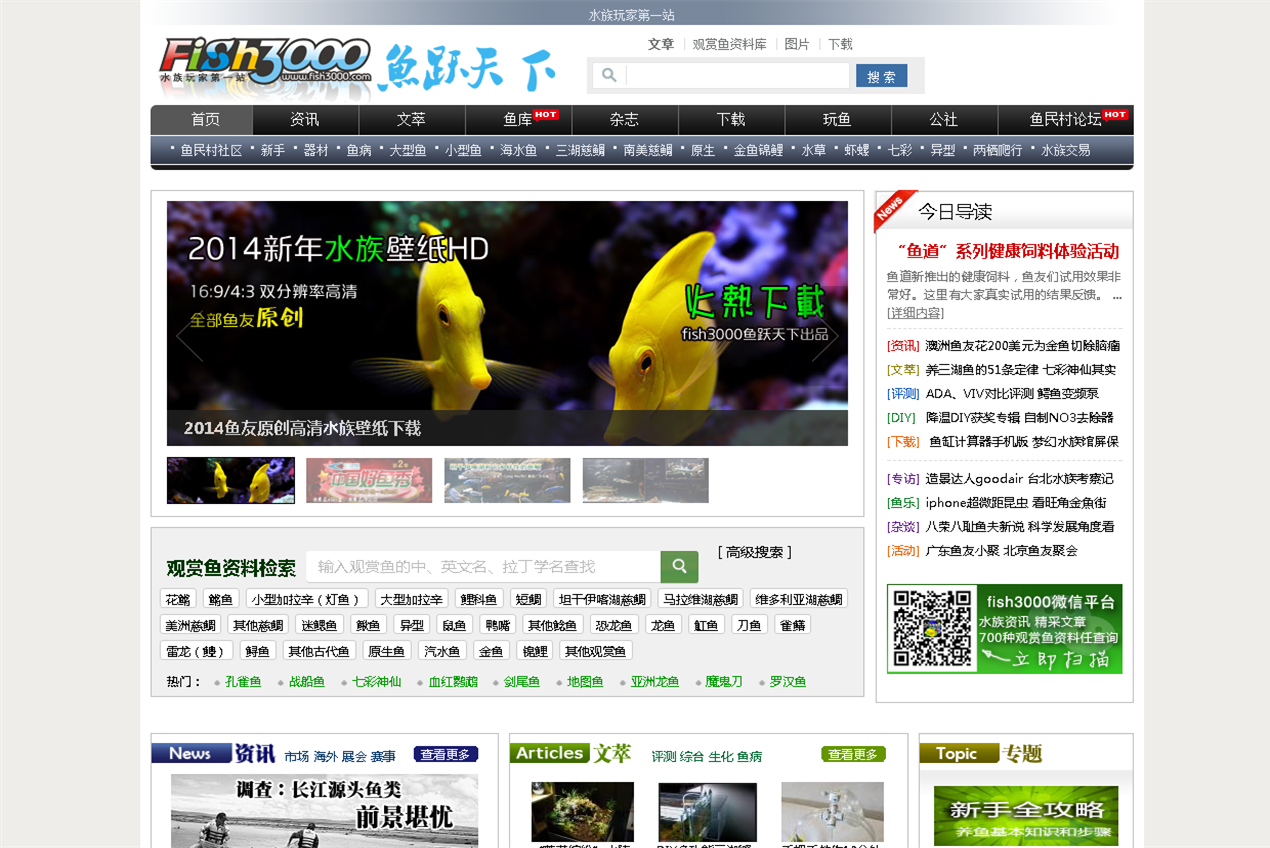The width and height of the screenshot is (1270, 848).
Task: Click hot keyword 孔雀鱼
Action: pyautogui.click(x=243, y=682)
